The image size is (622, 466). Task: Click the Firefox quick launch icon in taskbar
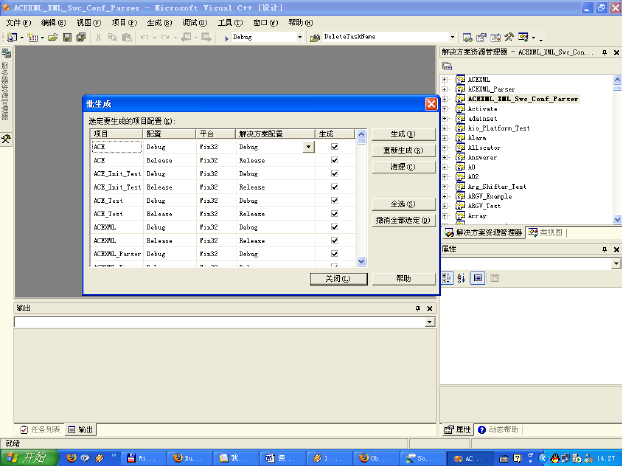71,458
